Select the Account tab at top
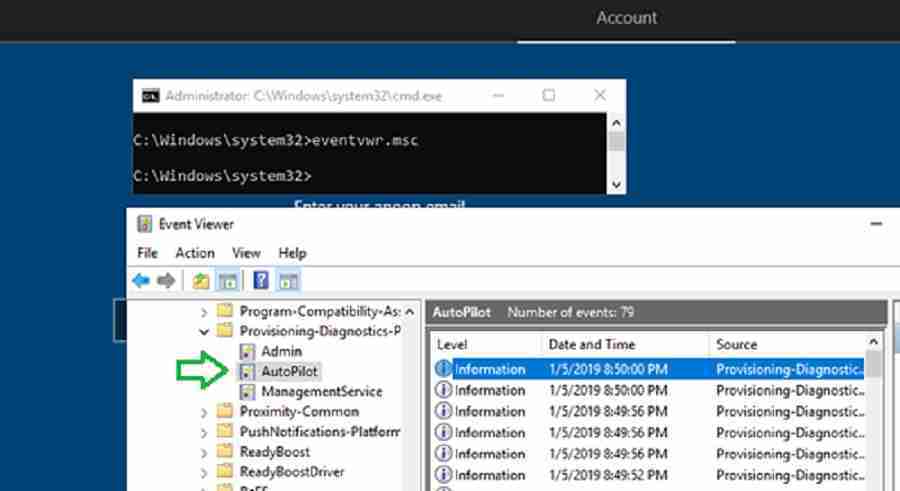This screenshot has height=491, width=900. 626,18
